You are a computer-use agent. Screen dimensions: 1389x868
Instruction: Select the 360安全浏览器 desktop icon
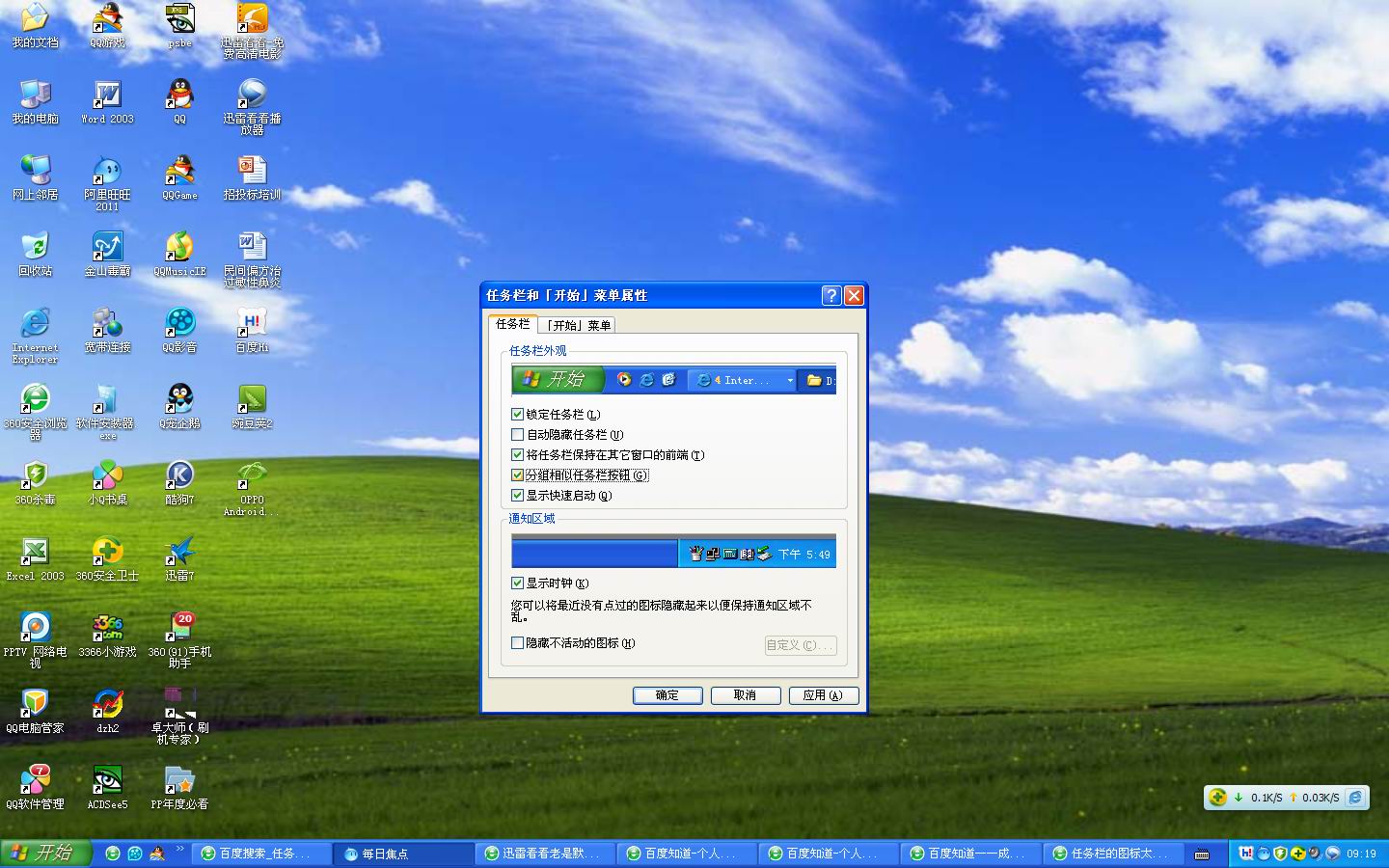pos(35,412)
